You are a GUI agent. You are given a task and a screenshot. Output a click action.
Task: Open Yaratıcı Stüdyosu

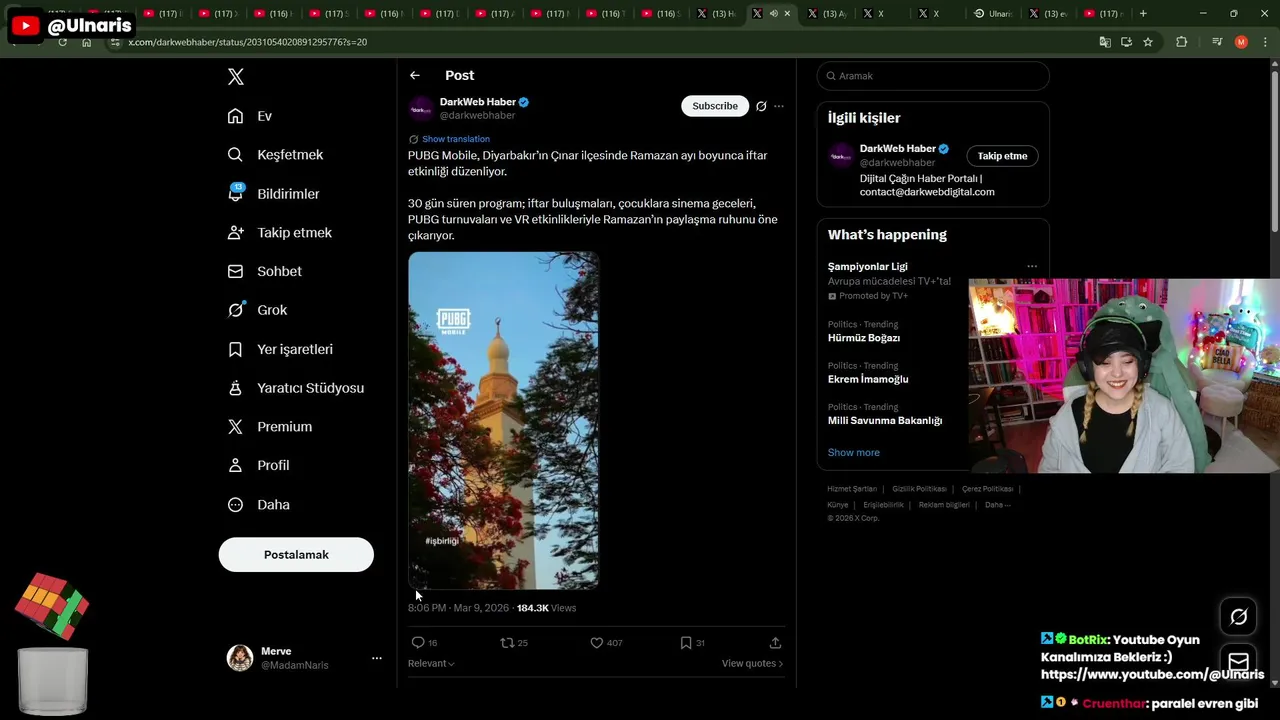coord(295,388)
